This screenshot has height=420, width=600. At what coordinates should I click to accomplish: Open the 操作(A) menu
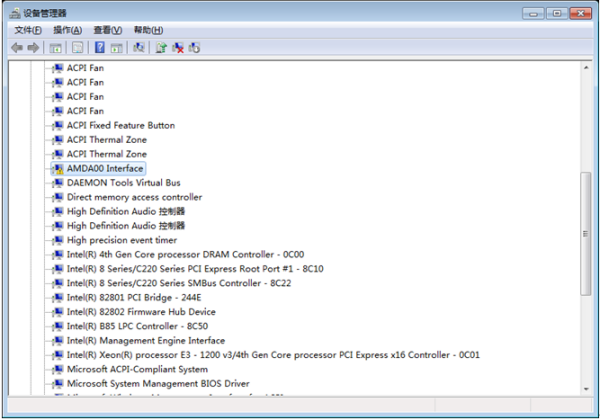67,30
